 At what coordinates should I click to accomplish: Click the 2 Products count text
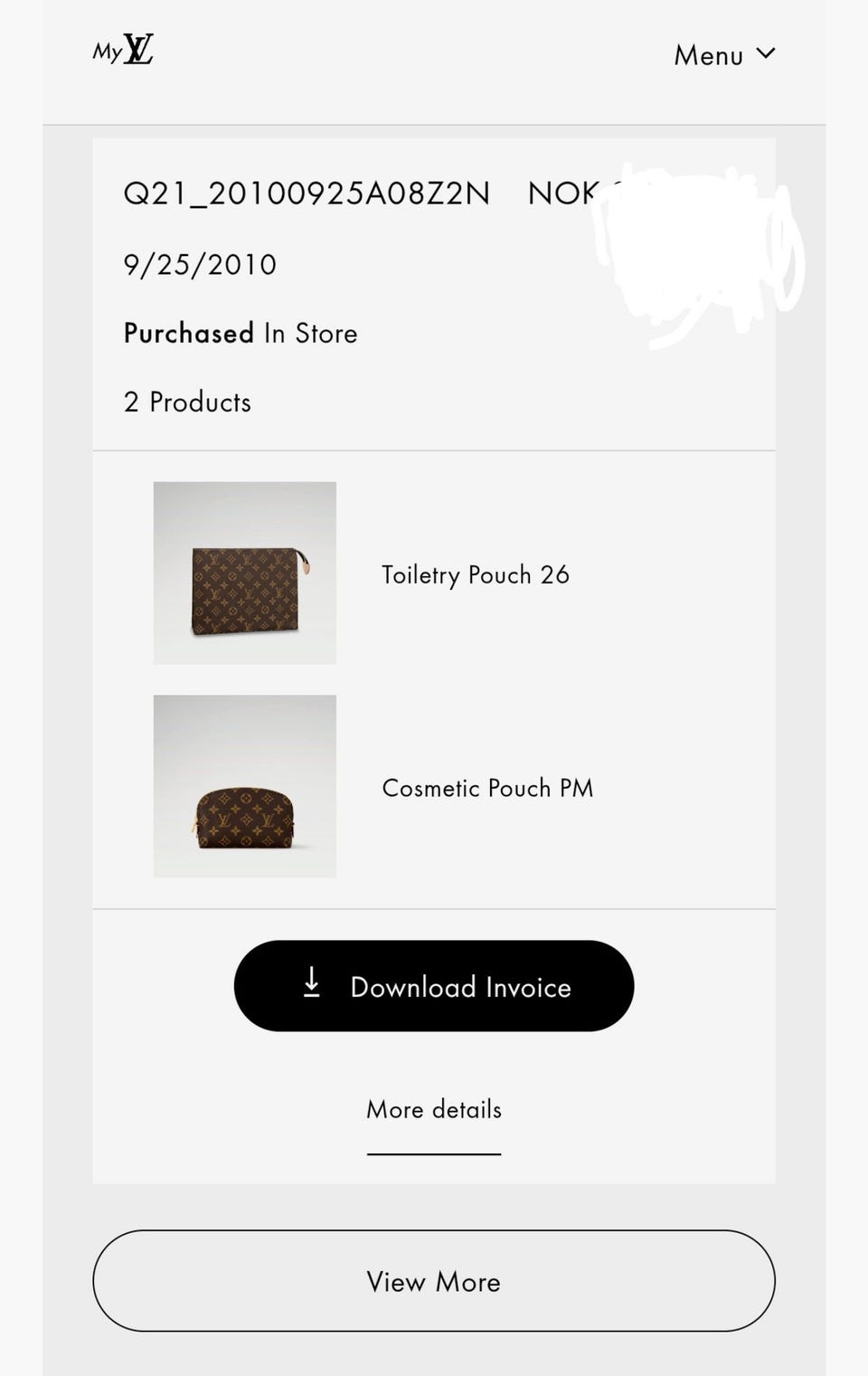[187, 402]
